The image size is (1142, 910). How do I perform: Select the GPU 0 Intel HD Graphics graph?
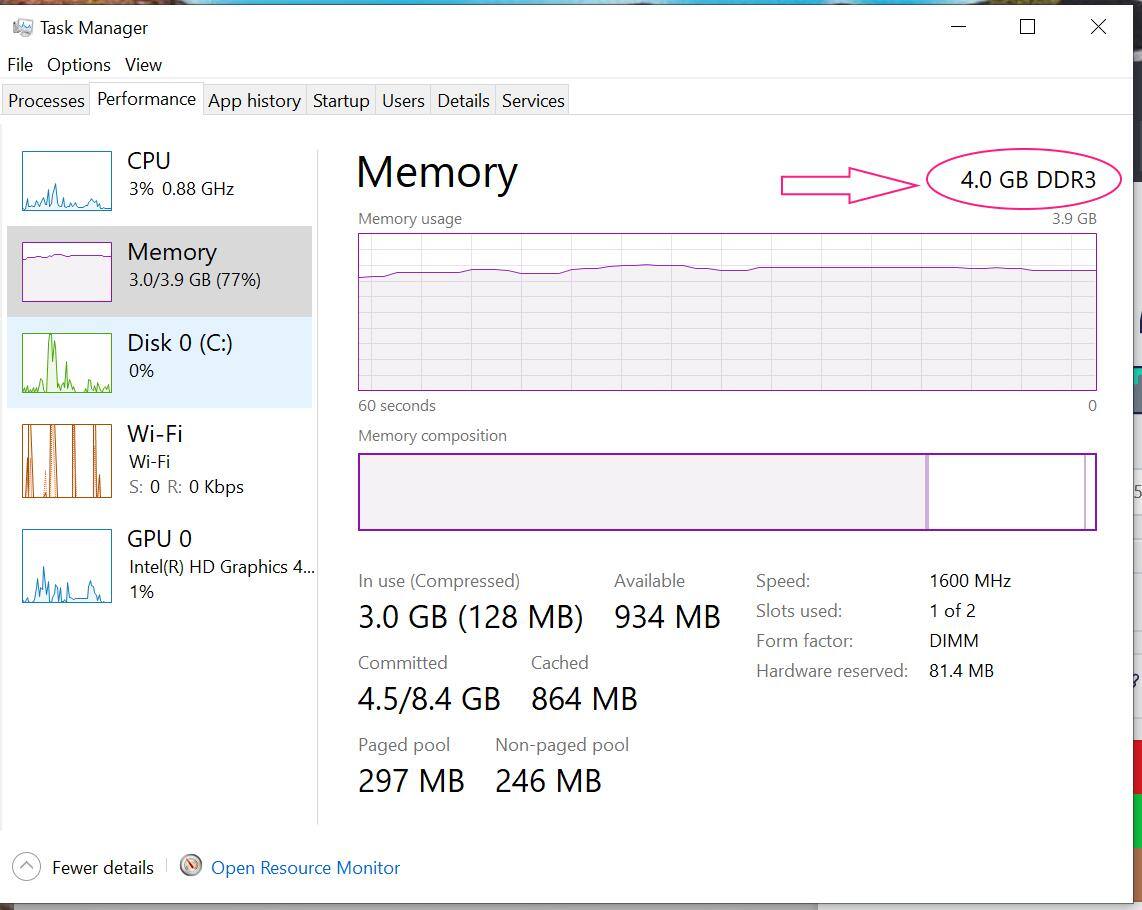coord(67,566)
